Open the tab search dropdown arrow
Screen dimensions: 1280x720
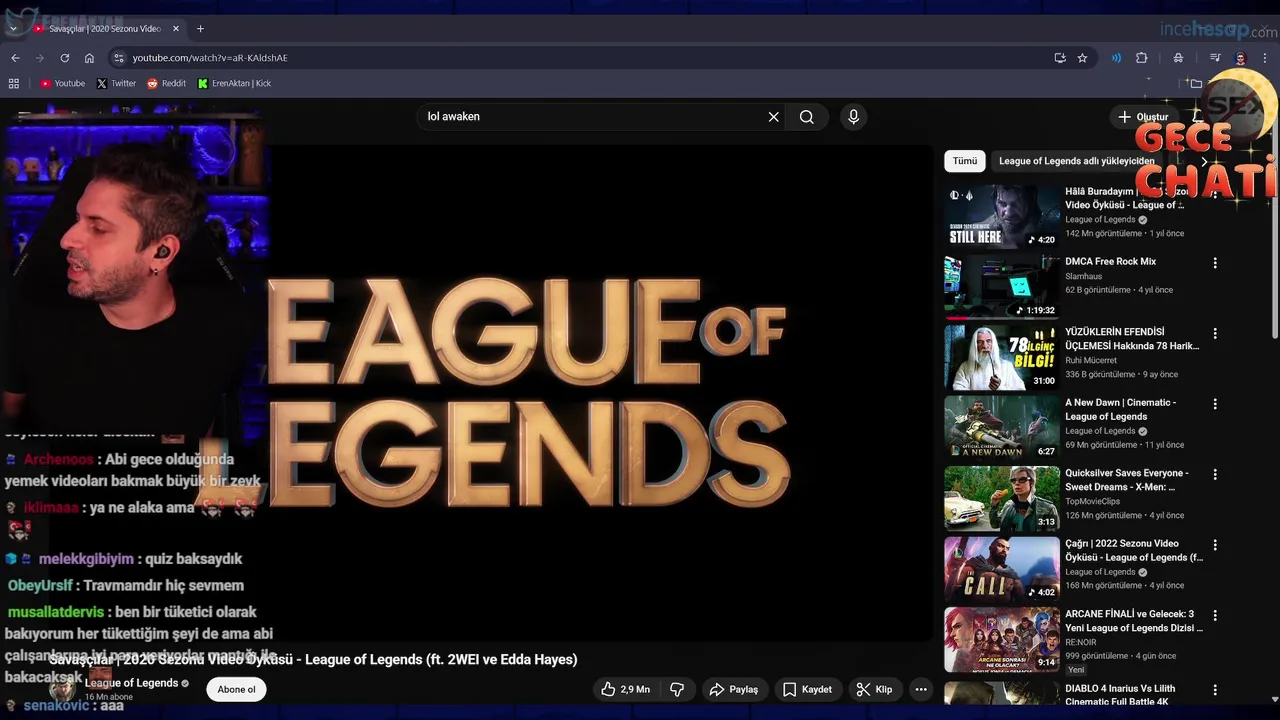[11, 29]
